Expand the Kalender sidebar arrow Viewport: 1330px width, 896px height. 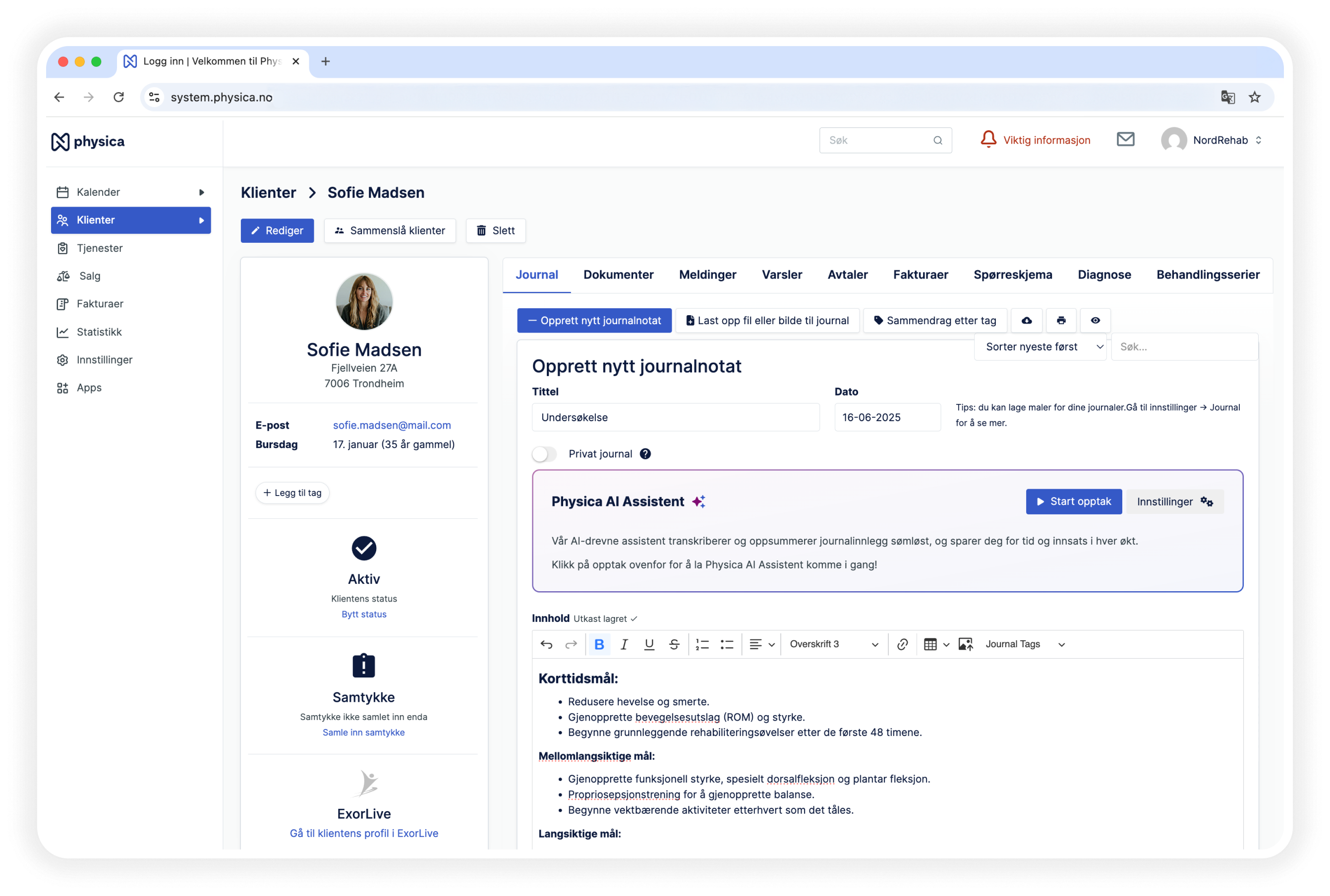201,193
